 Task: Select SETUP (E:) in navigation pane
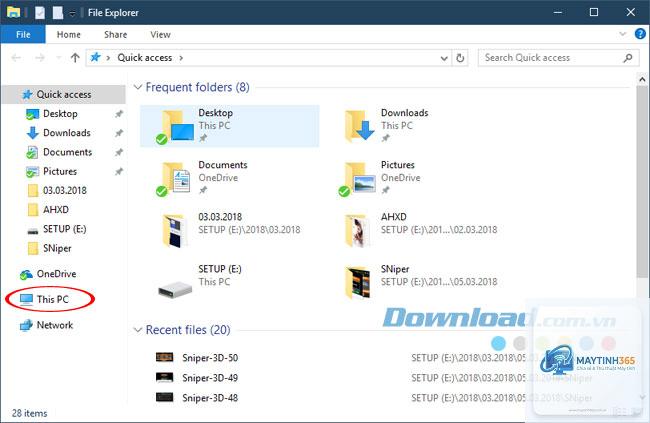pos(64,229)
